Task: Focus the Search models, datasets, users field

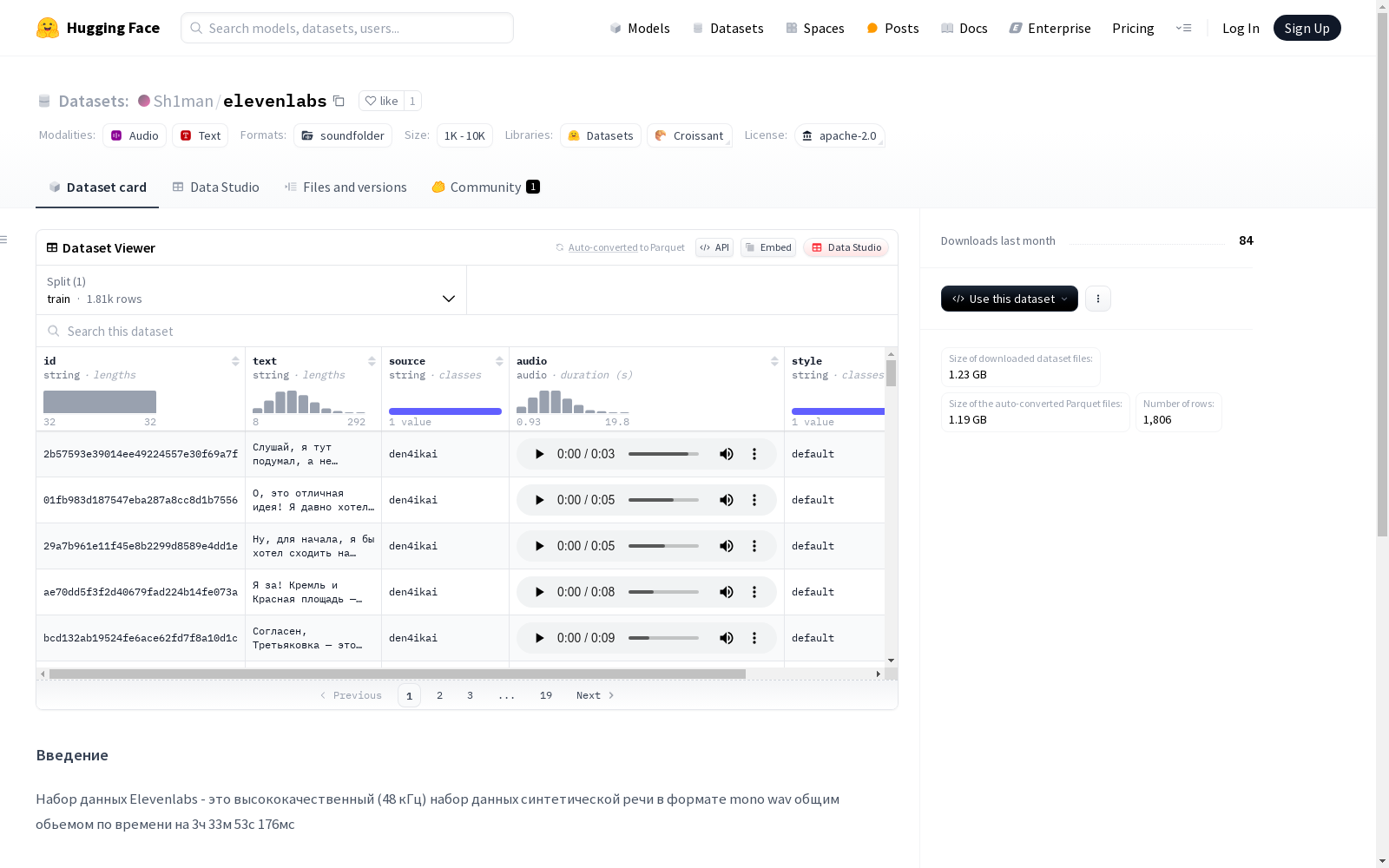Action: tap(347, 28)
